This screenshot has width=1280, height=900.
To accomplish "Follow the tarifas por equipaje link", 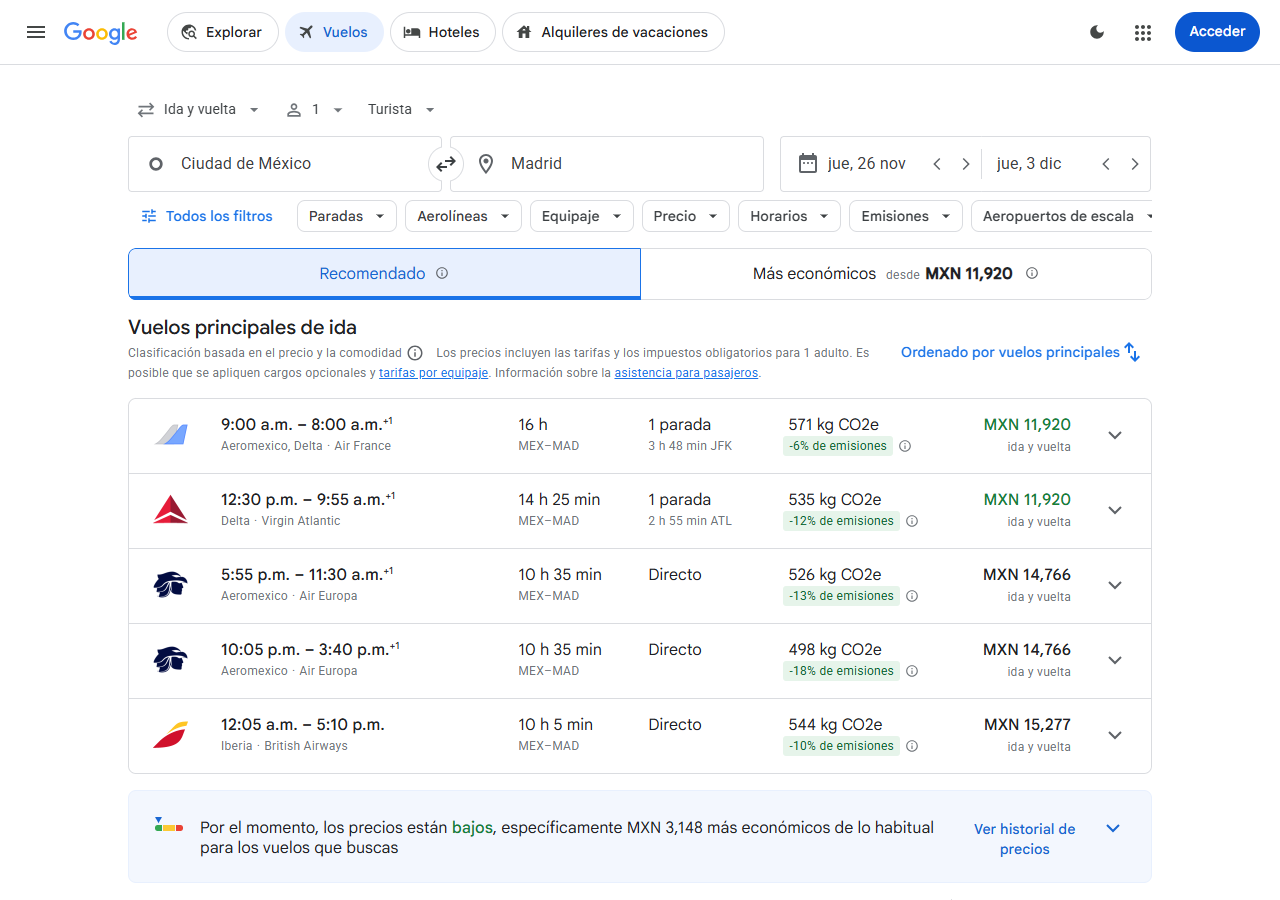I will coord(433,373).
